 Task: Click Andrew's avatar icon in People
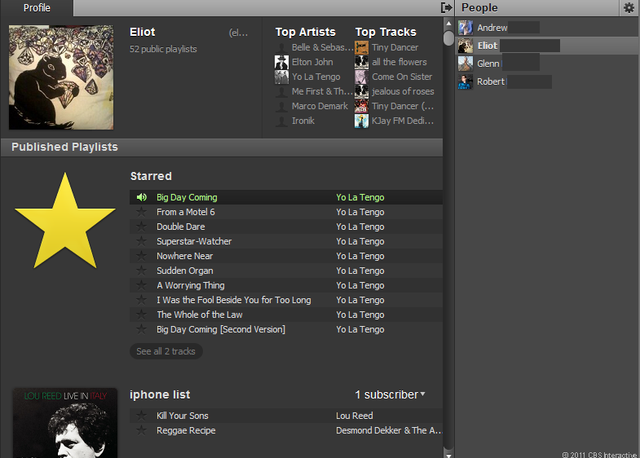465,28
